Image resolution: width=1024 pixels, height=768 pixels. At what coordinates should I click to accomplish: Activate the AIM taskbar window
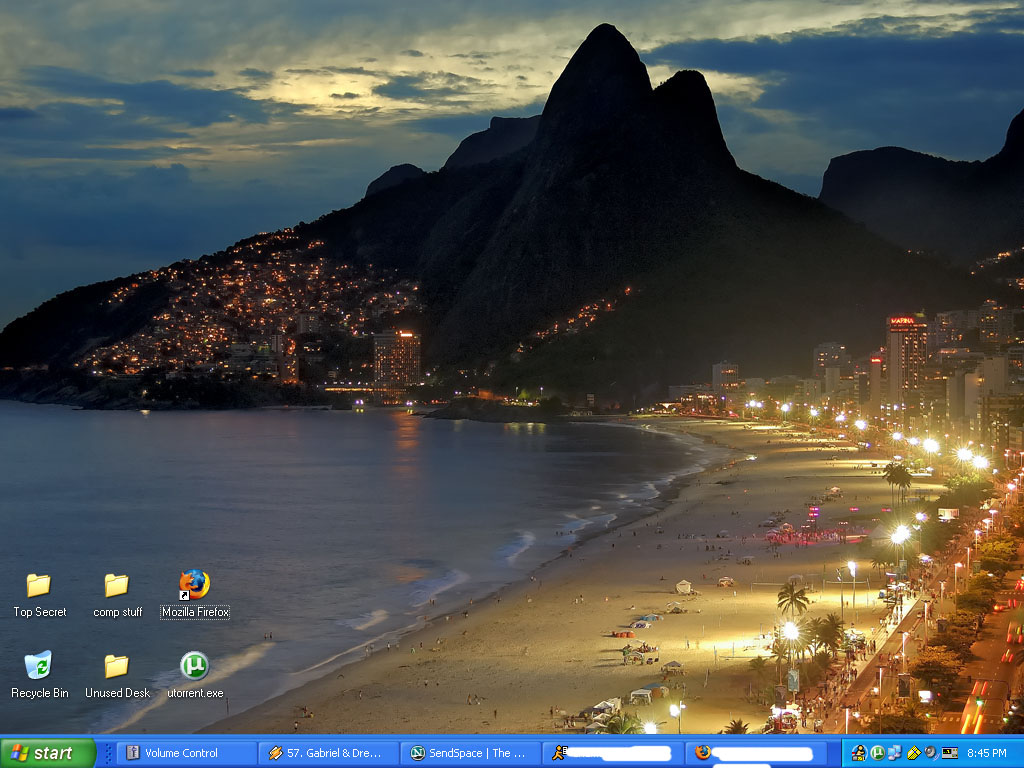tap(612, 753)
